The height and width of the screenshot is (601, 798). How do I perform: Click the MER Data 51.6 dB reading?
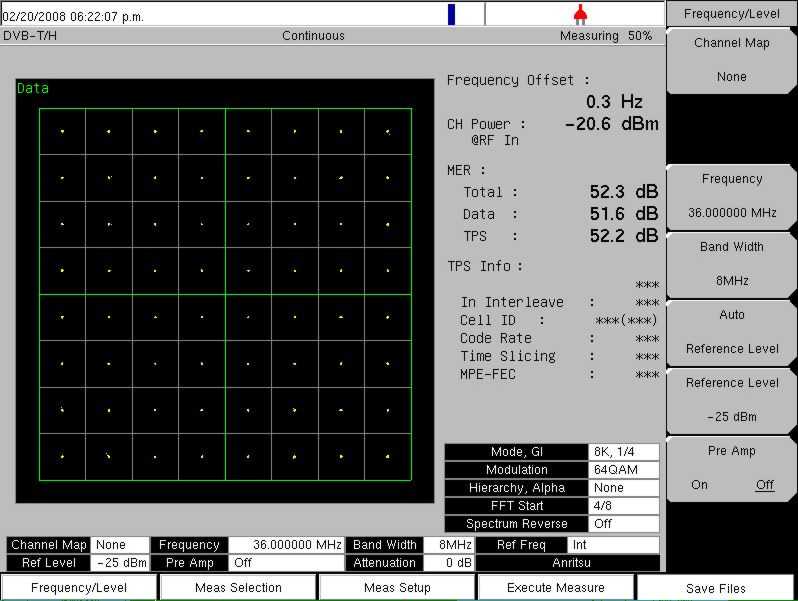click(x=624, y=214)
